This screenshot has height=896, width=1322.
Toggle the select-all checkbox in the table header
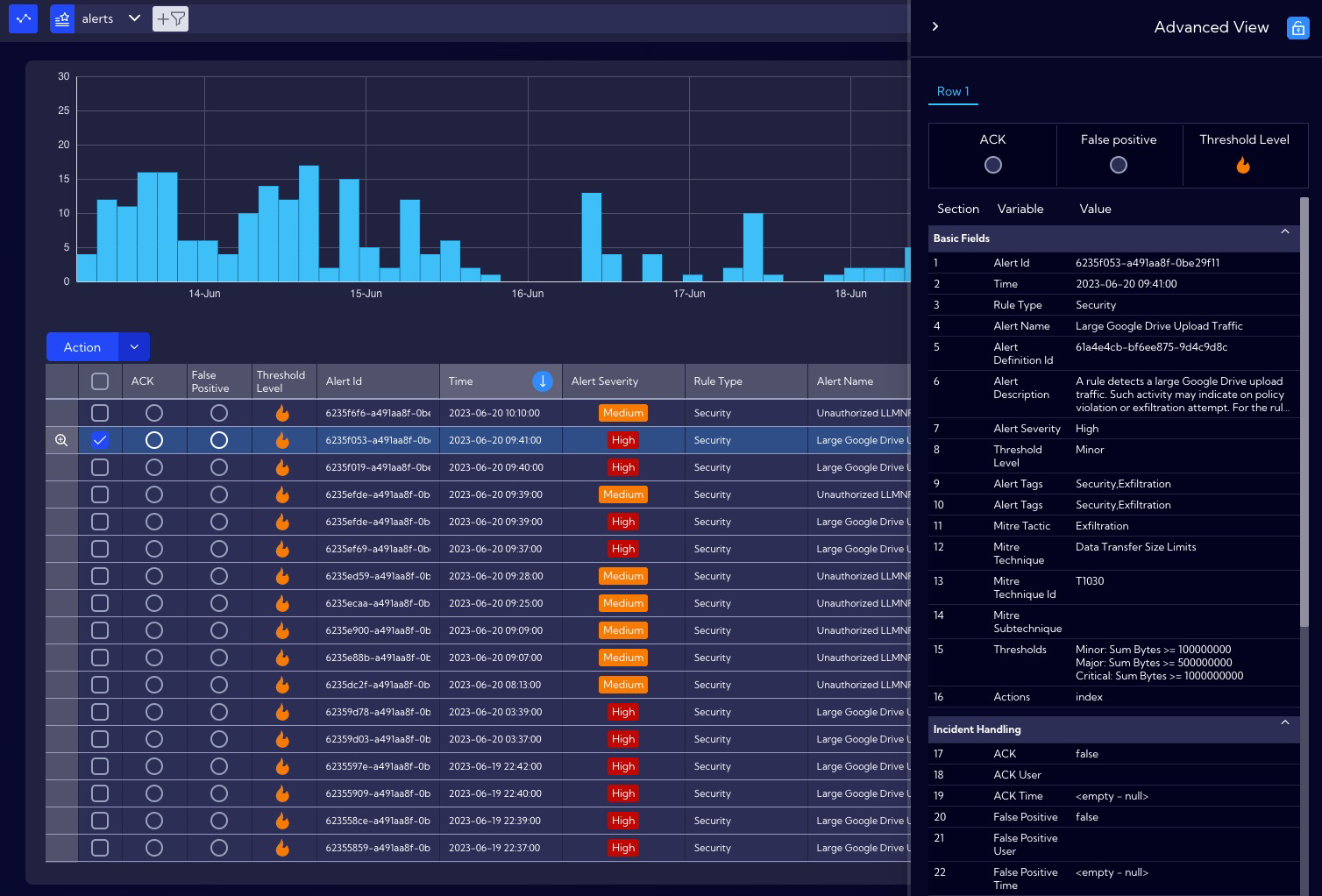point(100,381)
